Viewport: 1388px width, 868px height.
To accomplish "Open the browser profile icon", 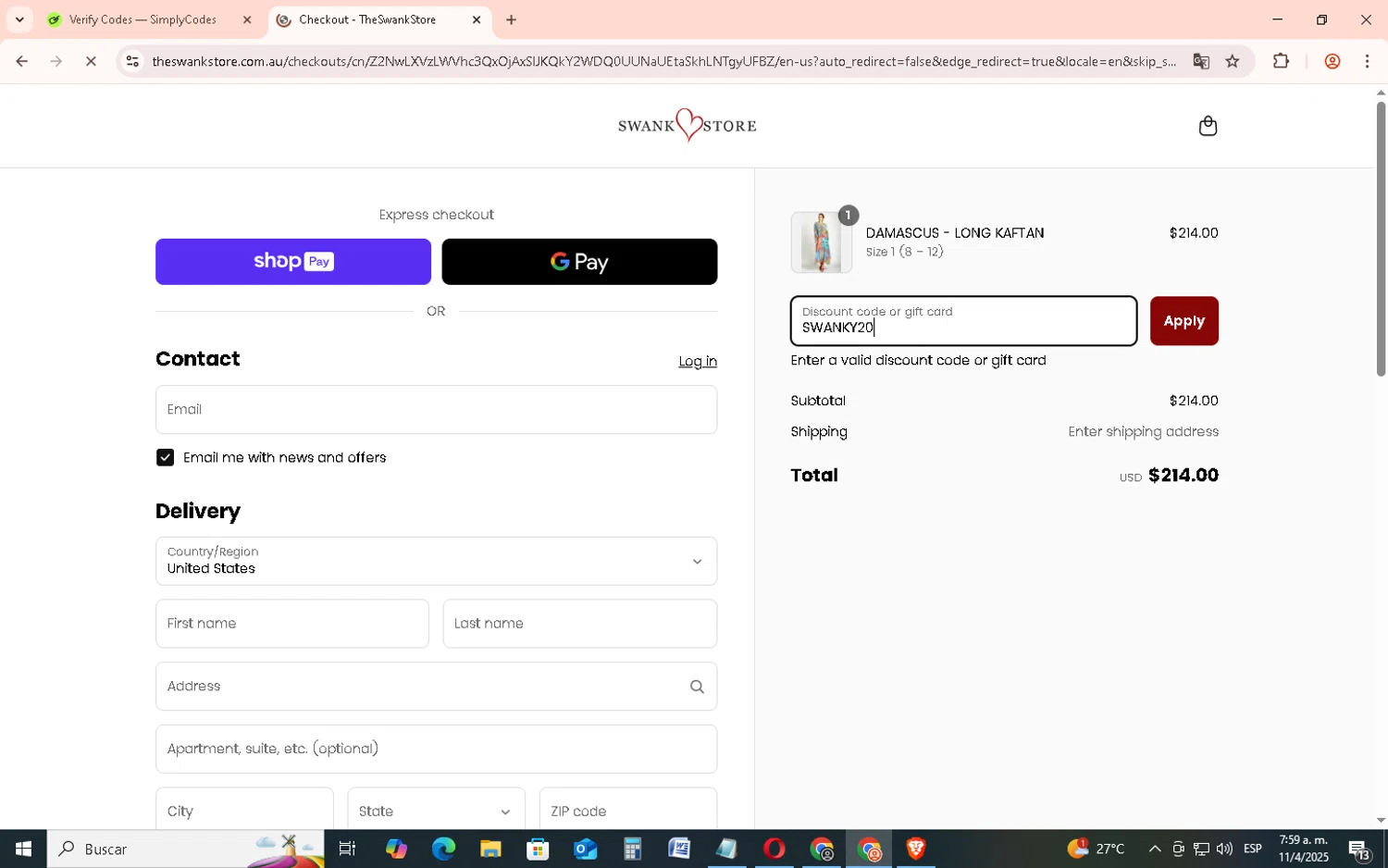I will [1332, 61].
